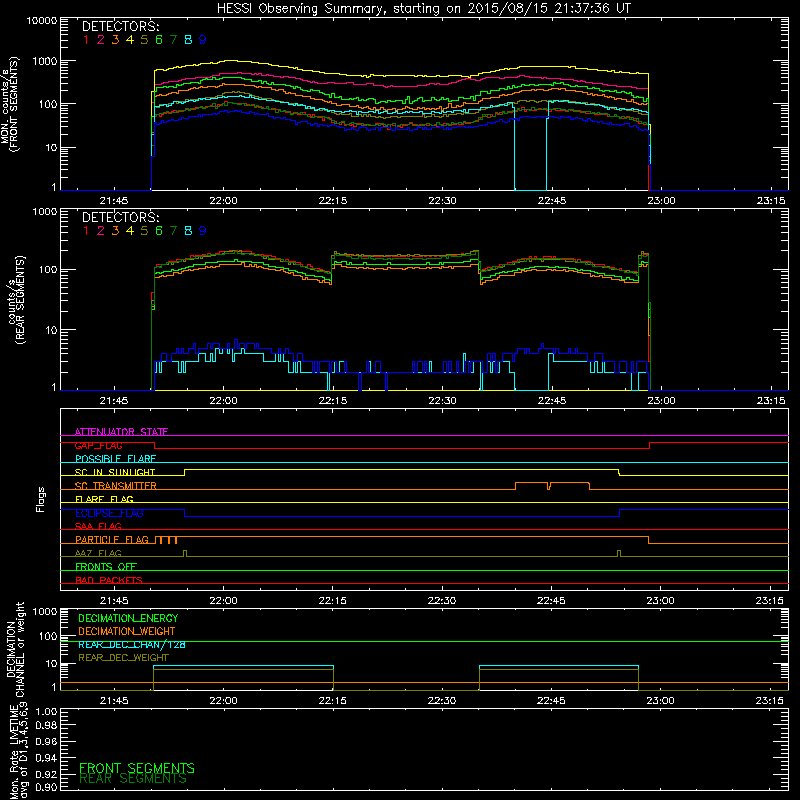Screen dimensions: 800x800
Task: Click green detector 6 in rear segments legend
Action: [x=159, y=231]
